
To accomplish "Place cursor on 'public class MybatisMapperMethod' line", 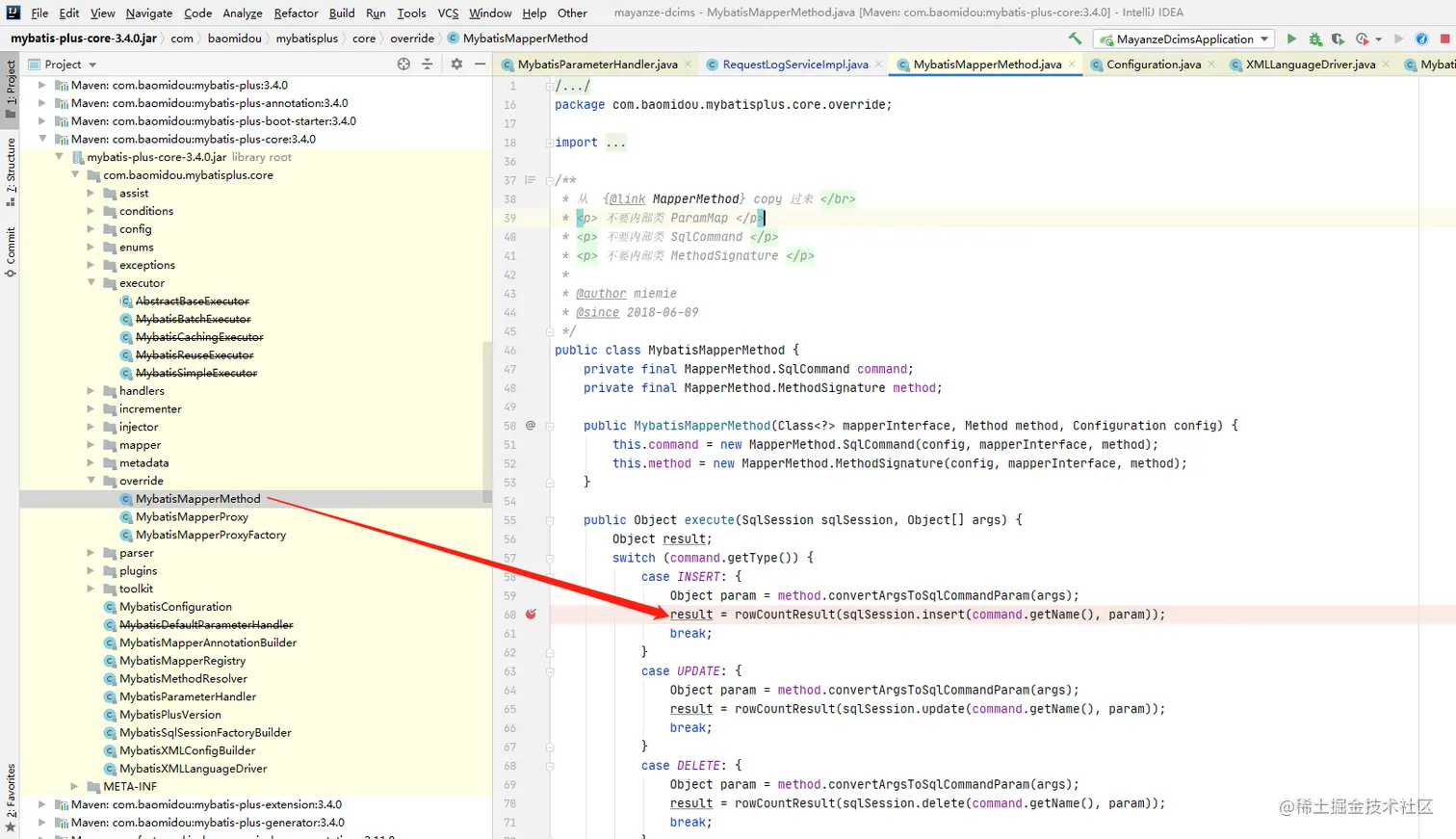I will (x=676, y=350).
